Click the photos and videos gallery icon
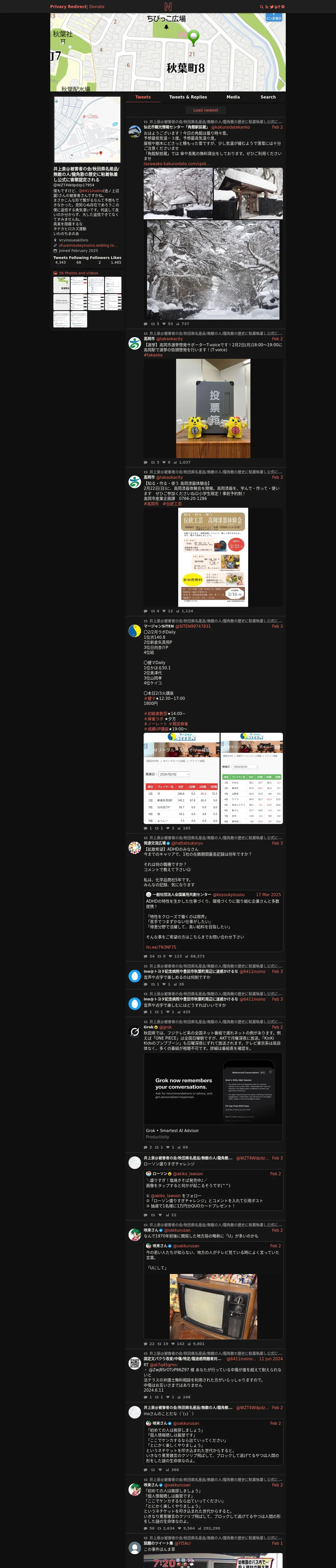This screenshot has height=1568, width=336. coord(55,273)
